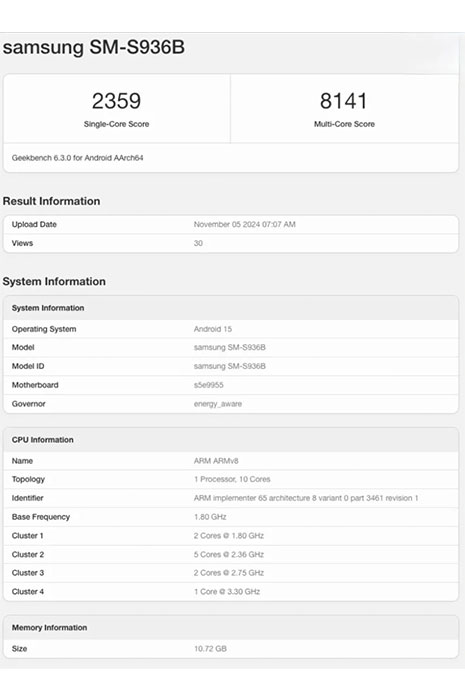
Task: Click the energy_aware governor value
Action: coord(218,404)
